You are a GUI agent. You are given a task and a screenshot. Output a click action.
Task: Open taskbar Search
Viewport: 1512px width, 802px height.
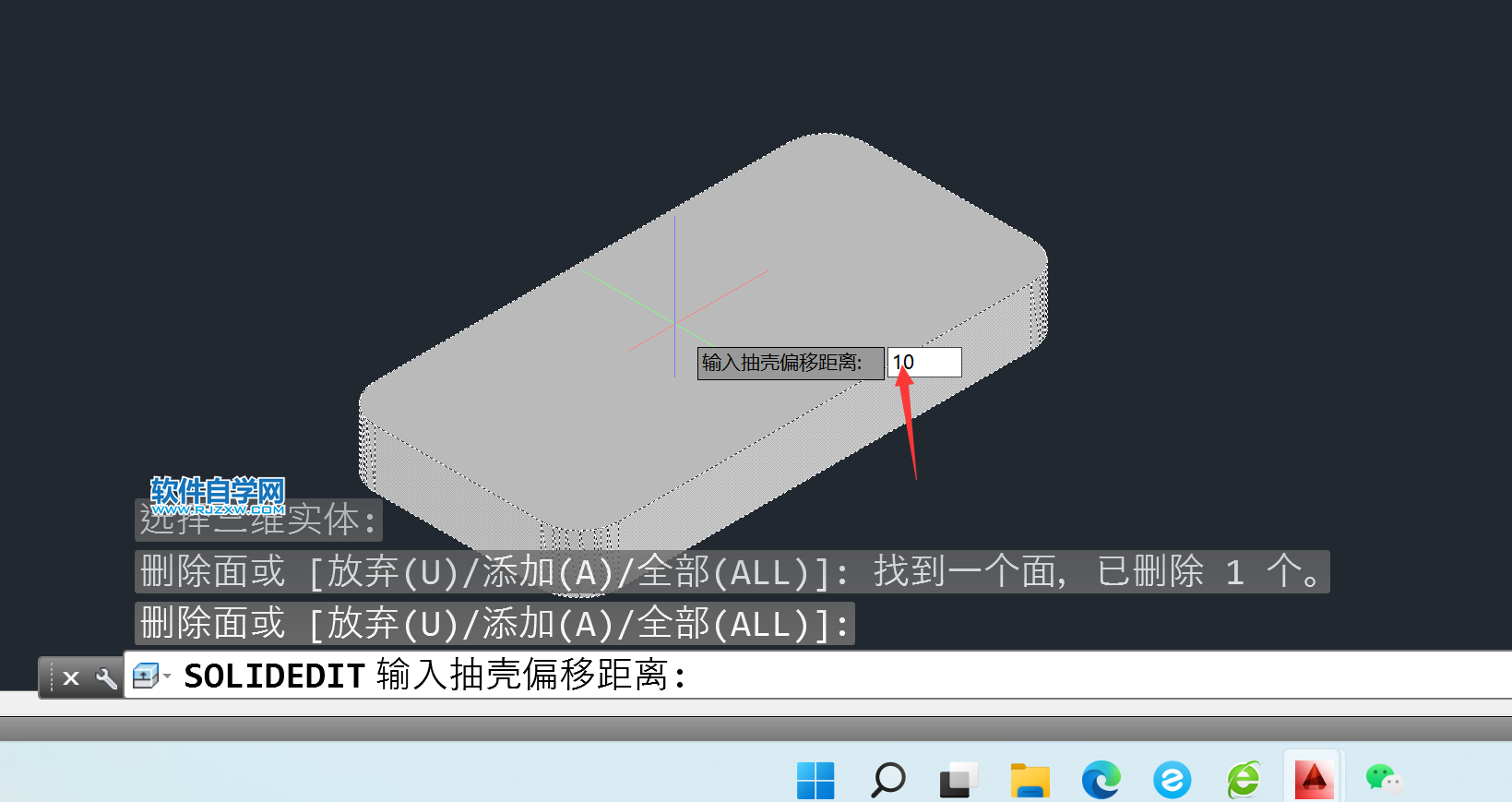(x=887, y=780)
